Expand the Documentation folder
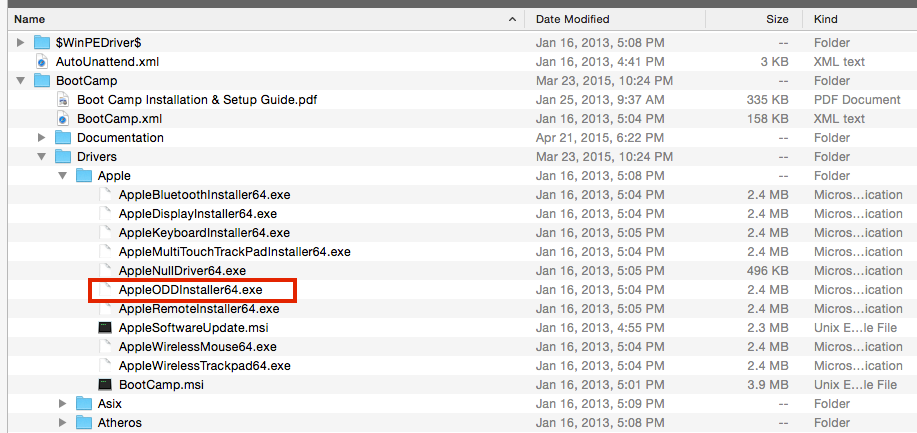This screenshot has height=433, width=917. click(42, 138)
